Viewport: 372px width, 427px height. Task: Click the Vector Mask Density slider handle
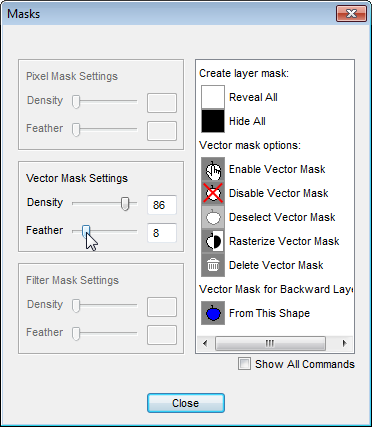(125, 203)
